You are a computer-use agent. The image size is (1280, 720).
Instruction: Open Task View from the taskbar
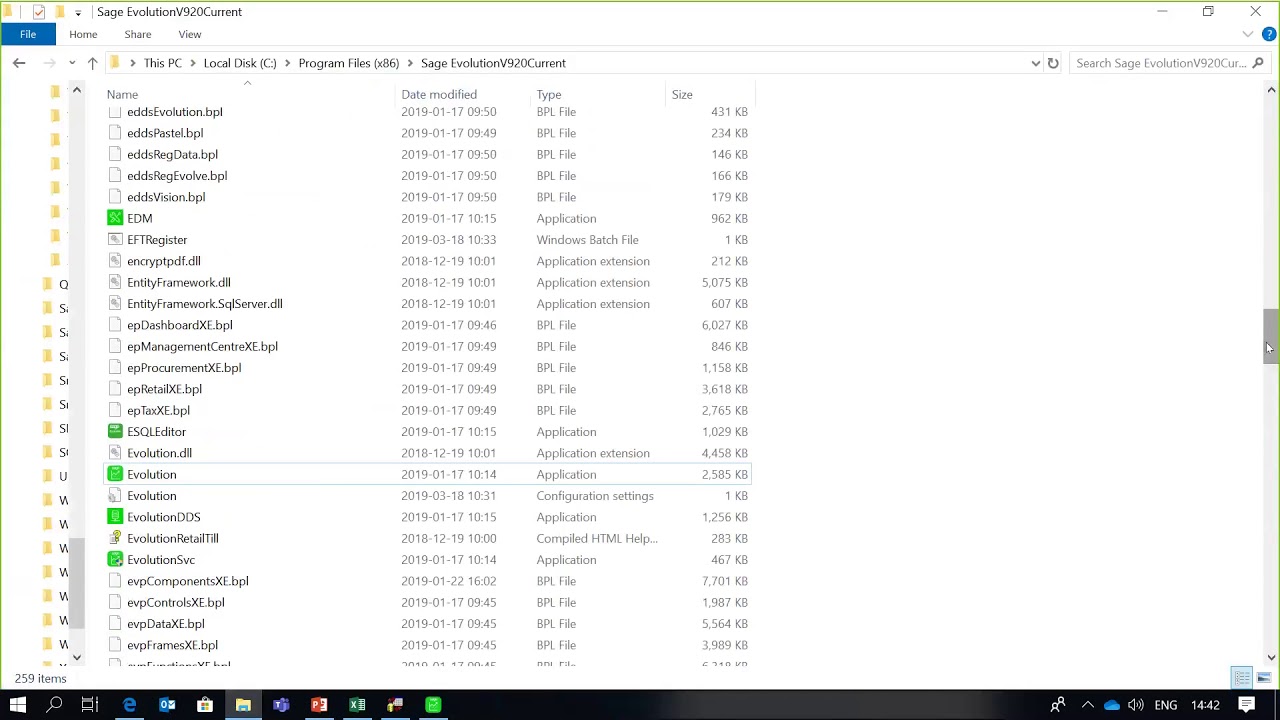(x=89, y=705)
